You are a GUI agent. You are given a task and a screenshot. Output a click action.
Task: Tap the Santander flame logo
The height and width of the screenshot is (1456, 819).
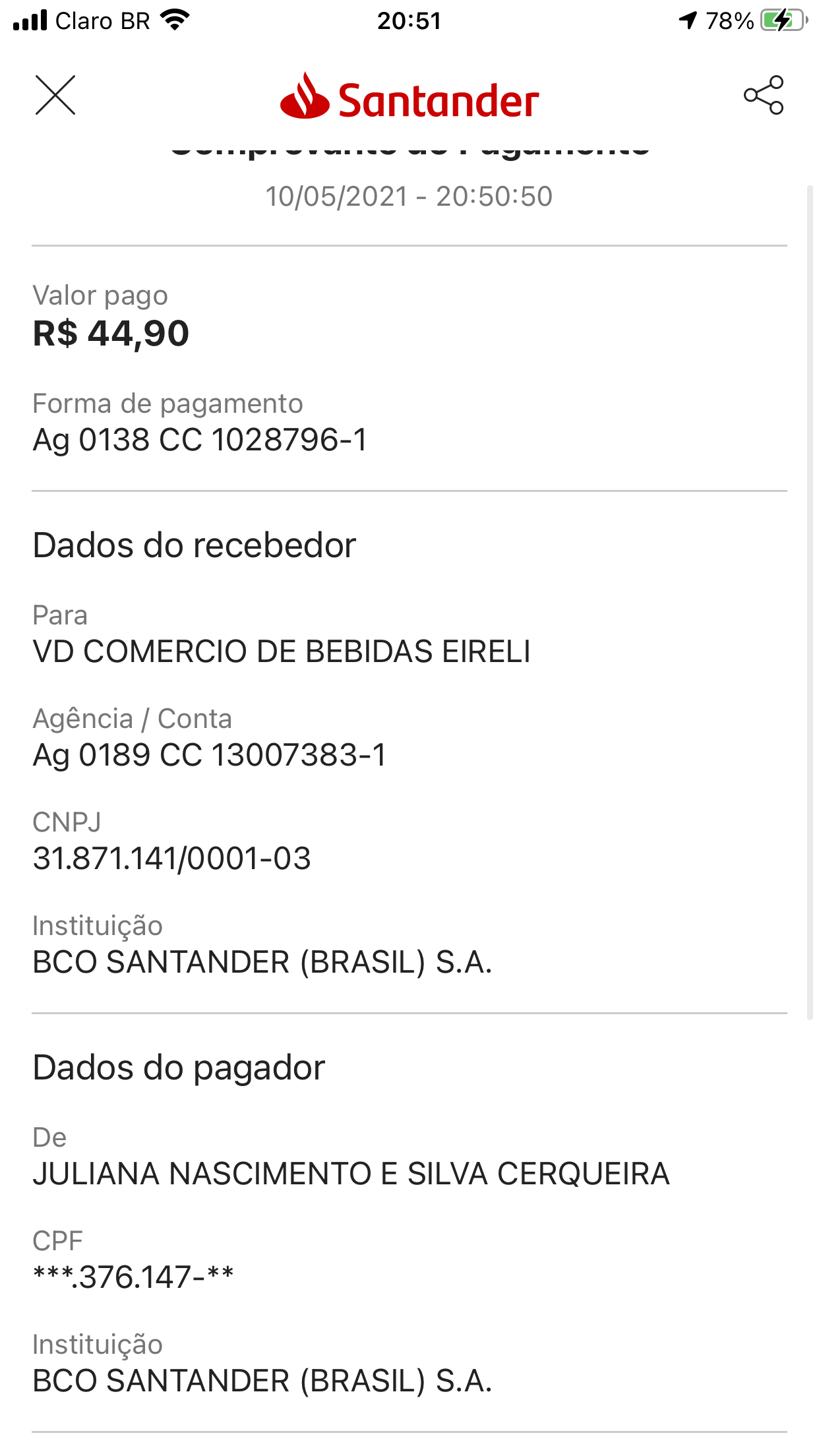tap(305, 97)
